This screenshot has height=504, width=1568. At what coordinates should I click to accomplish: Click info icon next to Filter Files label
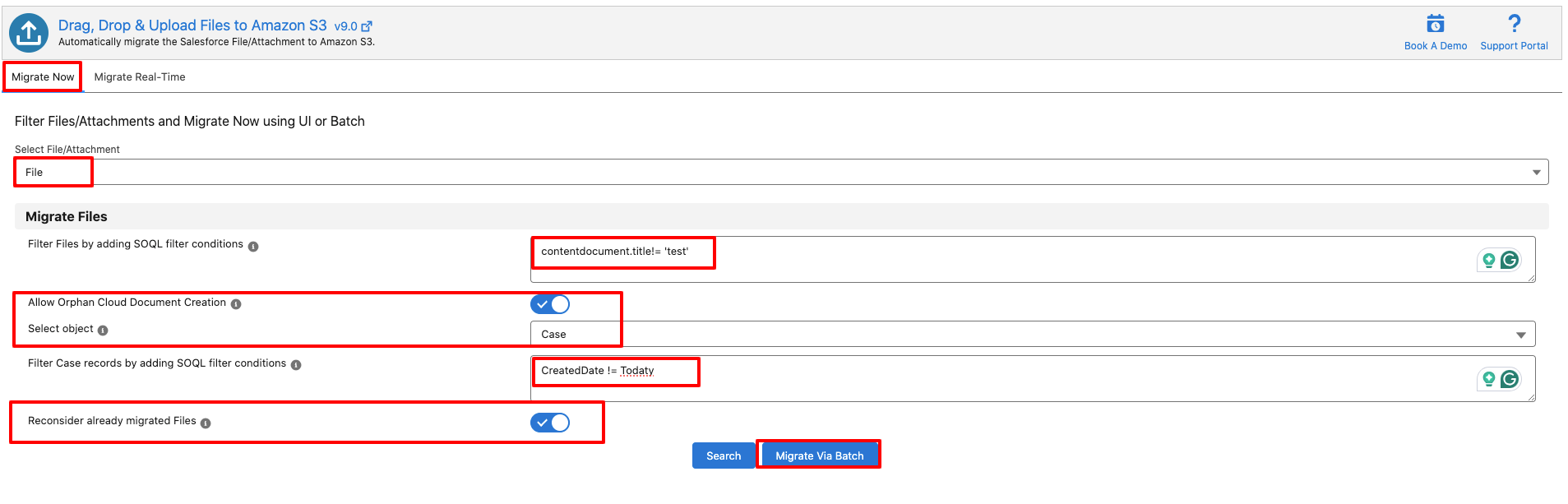pos(253,246)
